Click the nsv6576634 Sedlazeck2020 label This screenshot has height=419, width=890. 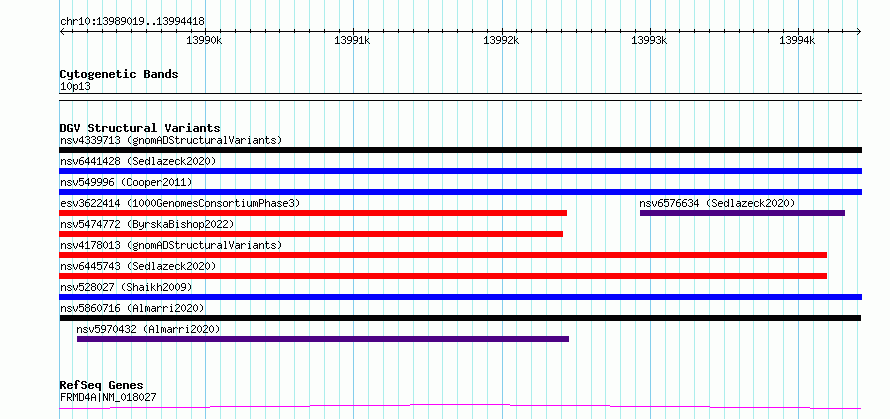pos(717,203)
